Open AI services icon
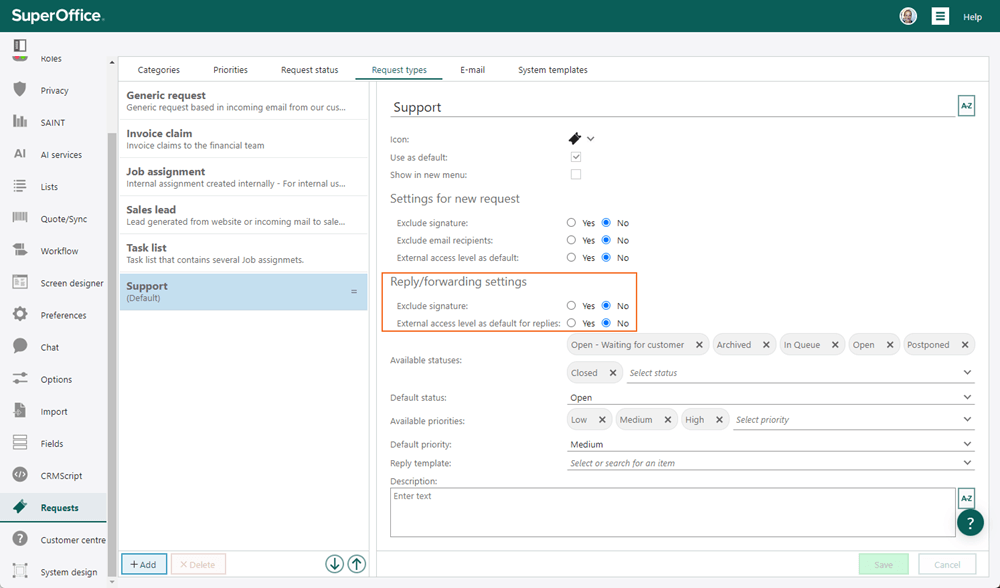The width and height of the screenshot is (1000, 588). click(20, 154)
